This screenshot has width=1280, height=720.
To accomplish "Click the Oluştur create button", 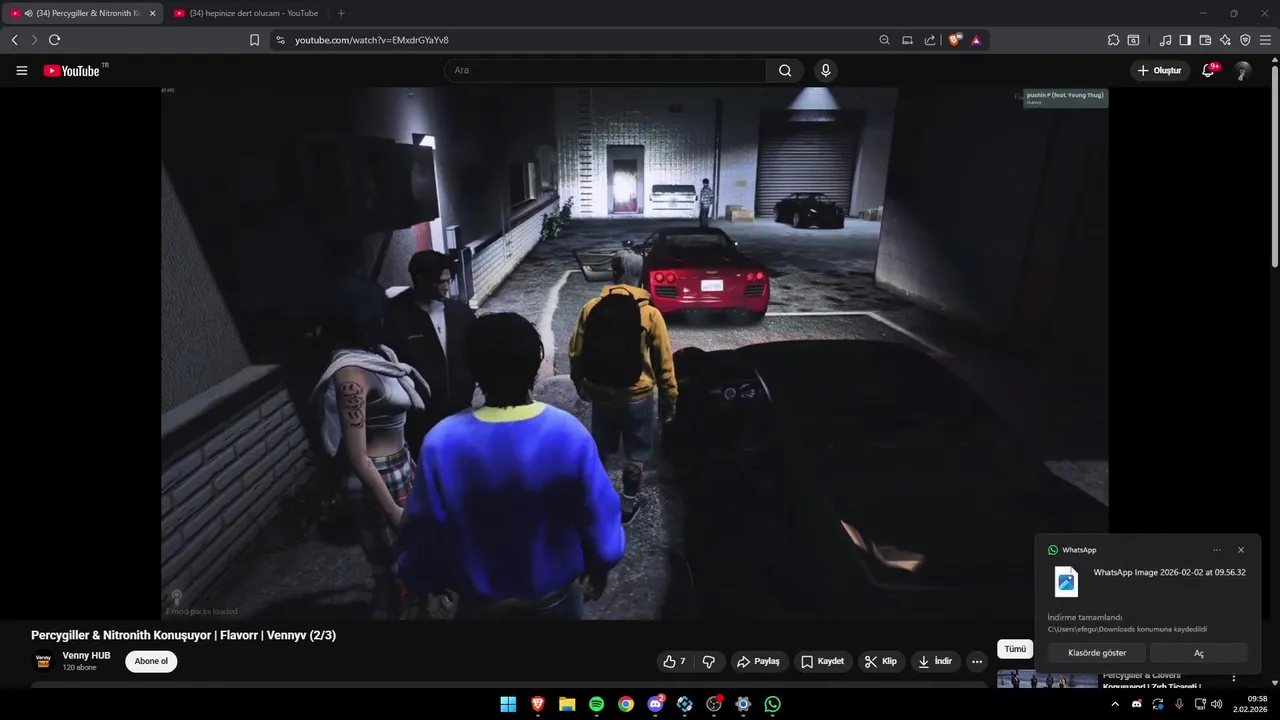I will click(1160, 70).
